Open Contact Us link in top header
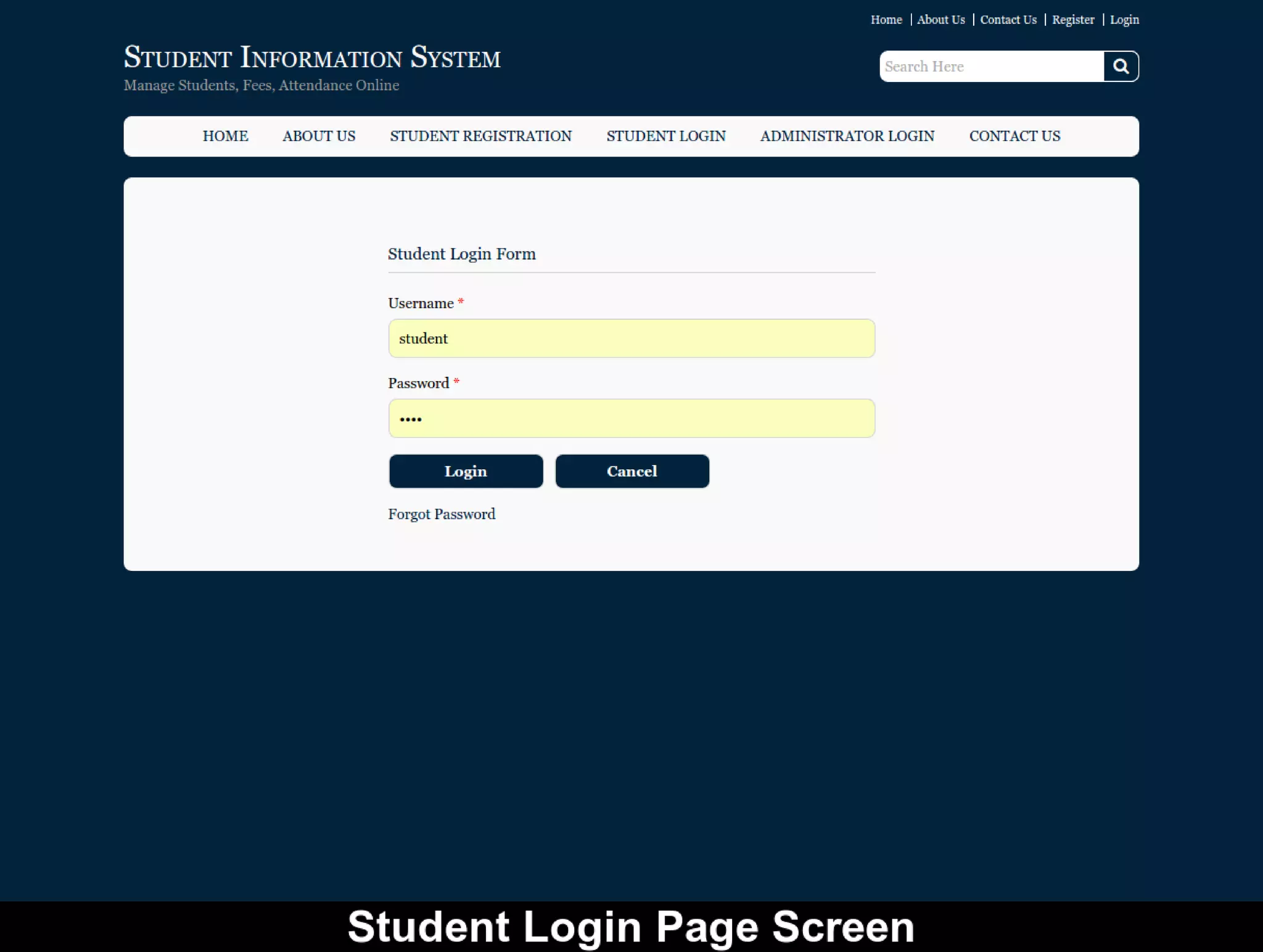This screenshot has height=952, width=1263. point(1008,20)
